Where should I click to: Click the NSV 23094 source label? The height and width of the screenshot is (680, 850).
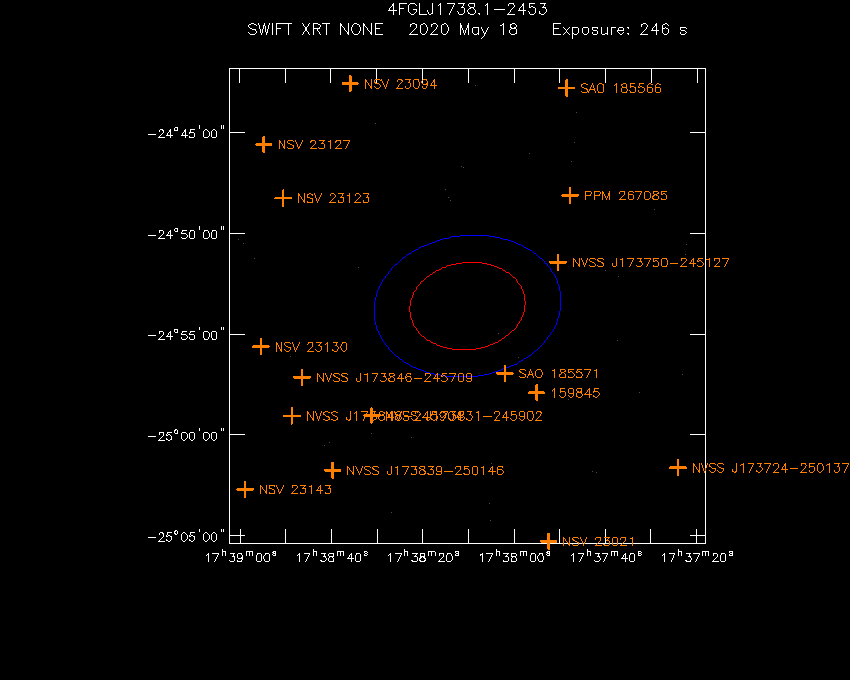click(x=401, y=84)
